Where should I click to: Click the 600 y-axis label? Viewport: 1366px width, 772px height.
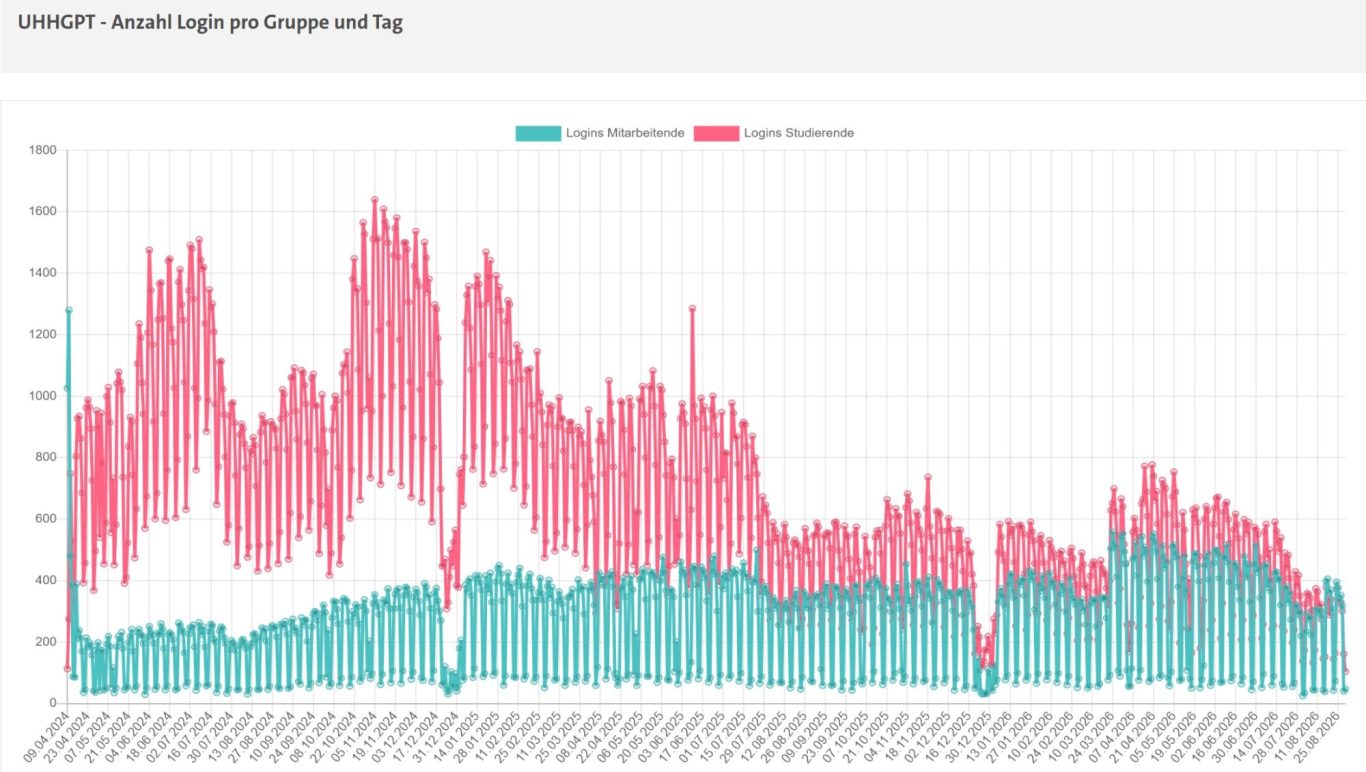coord(46,519)
